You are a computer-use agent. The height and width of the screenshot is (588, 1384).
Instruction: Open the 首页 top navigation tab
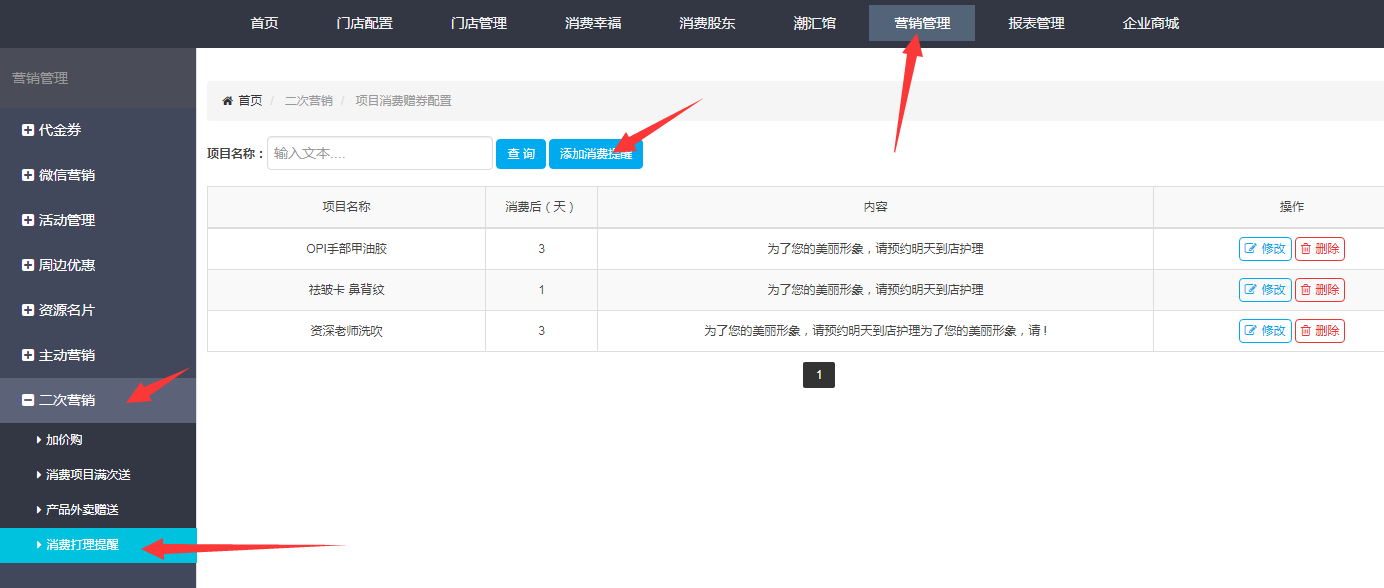pos(264,23)
